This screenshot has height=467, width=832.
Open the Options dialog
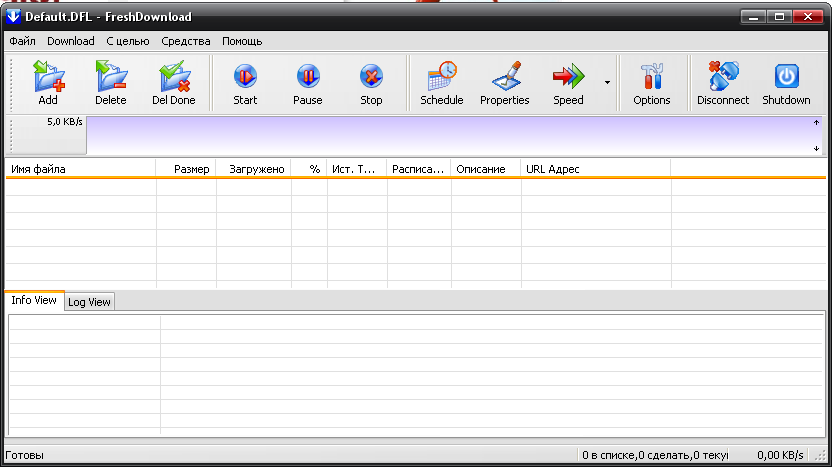coord(652,83)
